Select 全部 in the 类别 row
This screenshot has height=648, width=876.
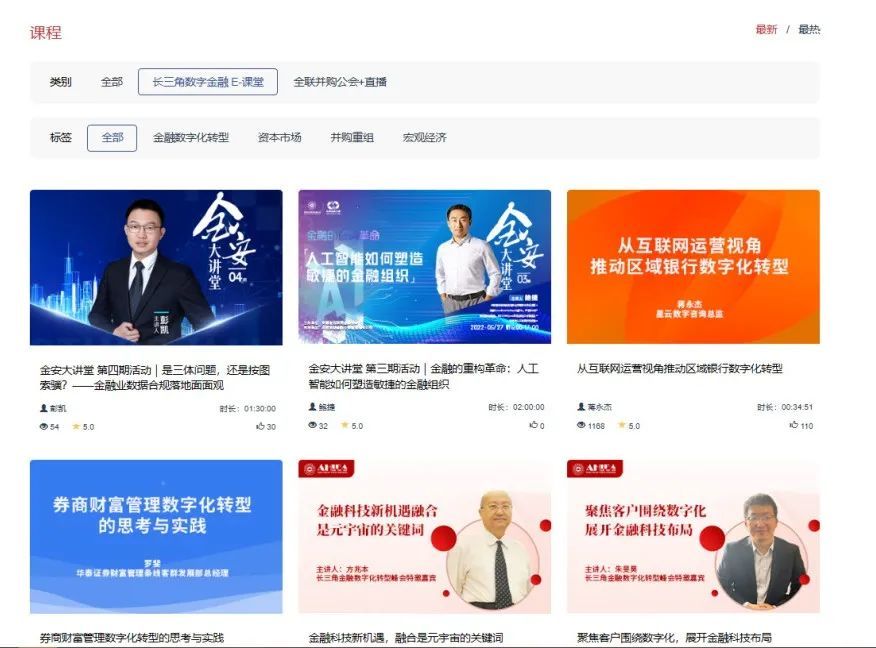[112, 82]
